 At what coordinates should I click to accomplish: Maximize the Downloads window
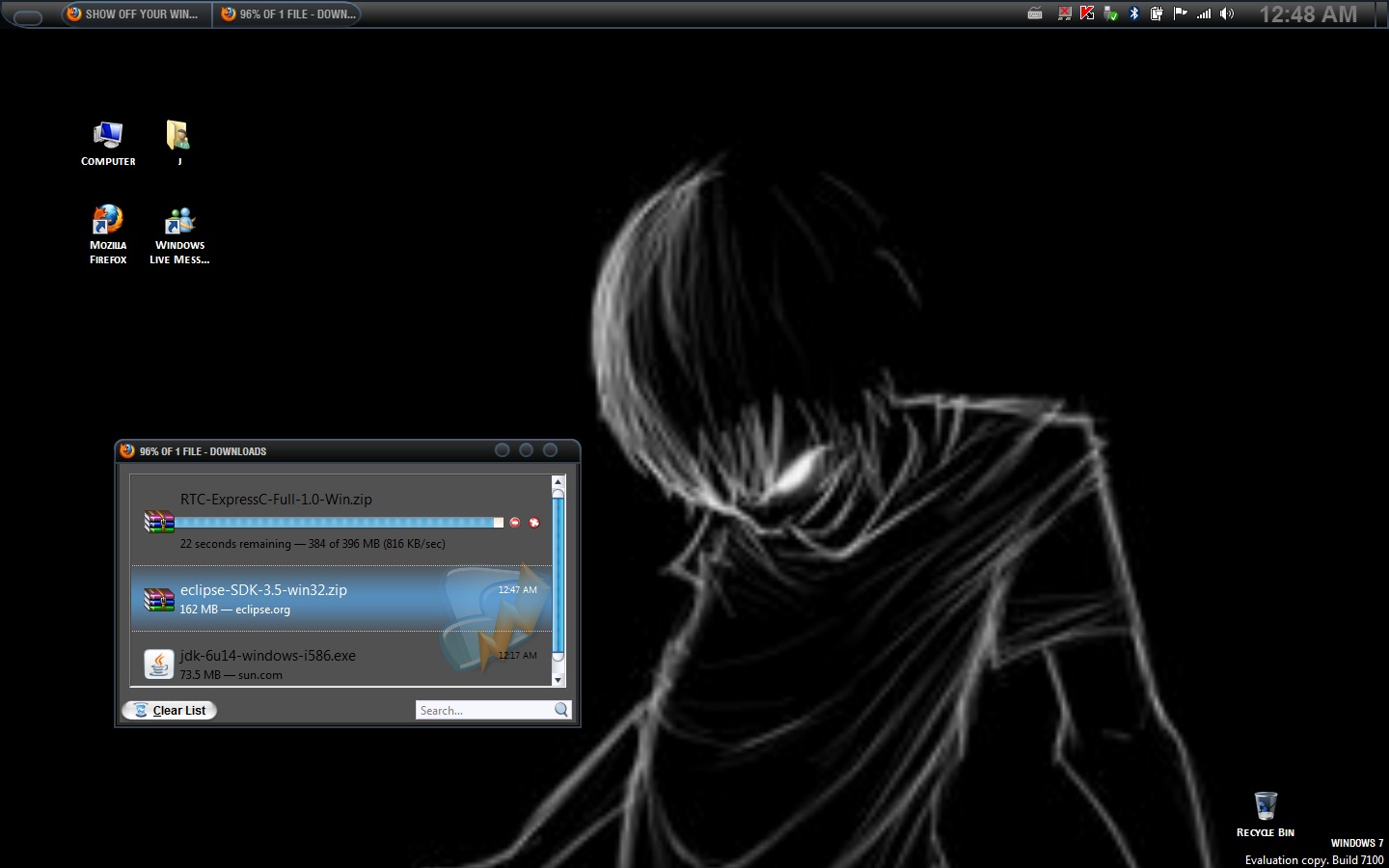(526, 450)
